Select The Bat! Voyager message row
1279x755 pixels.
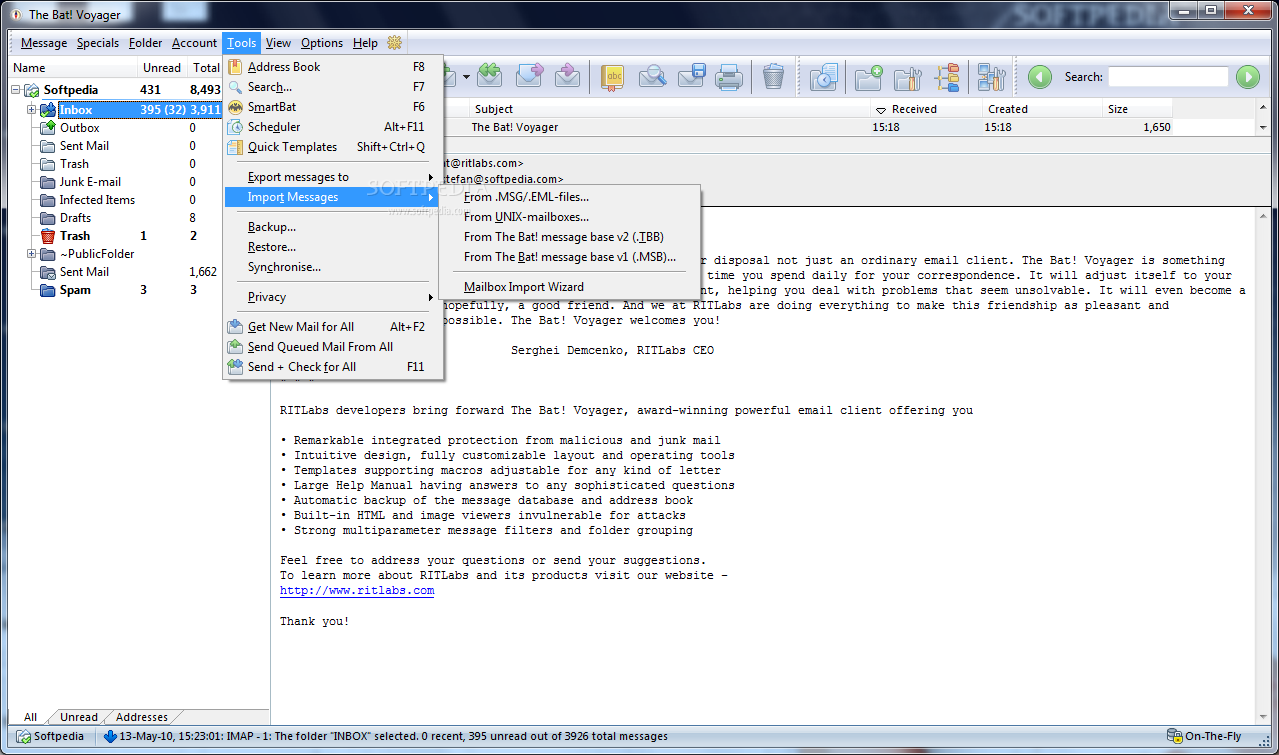810,127
